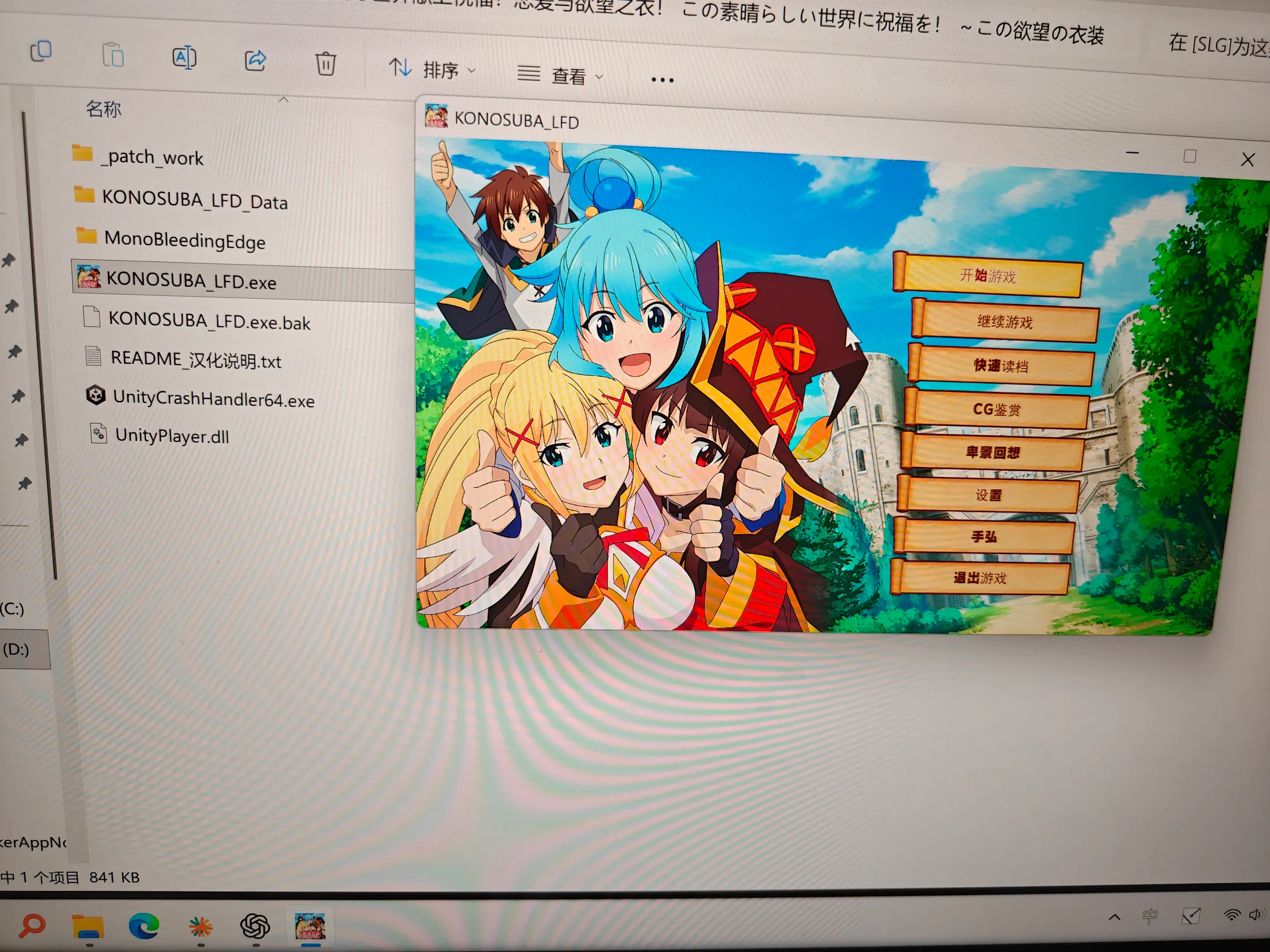The height and width of the screenshot is (952, 1270).
Task: Click the share icon in Explorer toolbar
Action: point(255,60)
